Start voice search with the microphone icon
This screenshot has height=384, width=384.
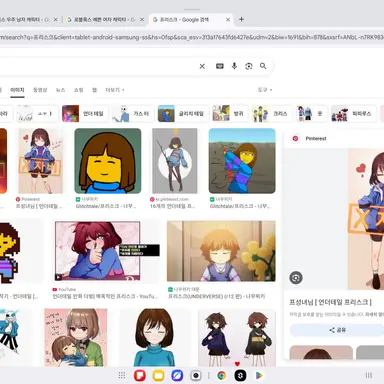[x=234, y=66]
